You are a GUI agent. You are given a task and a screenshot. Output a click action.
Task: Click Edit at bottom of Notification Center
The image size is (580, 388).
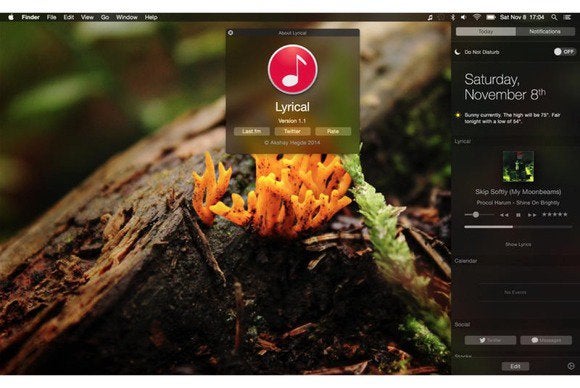[515, 366]
